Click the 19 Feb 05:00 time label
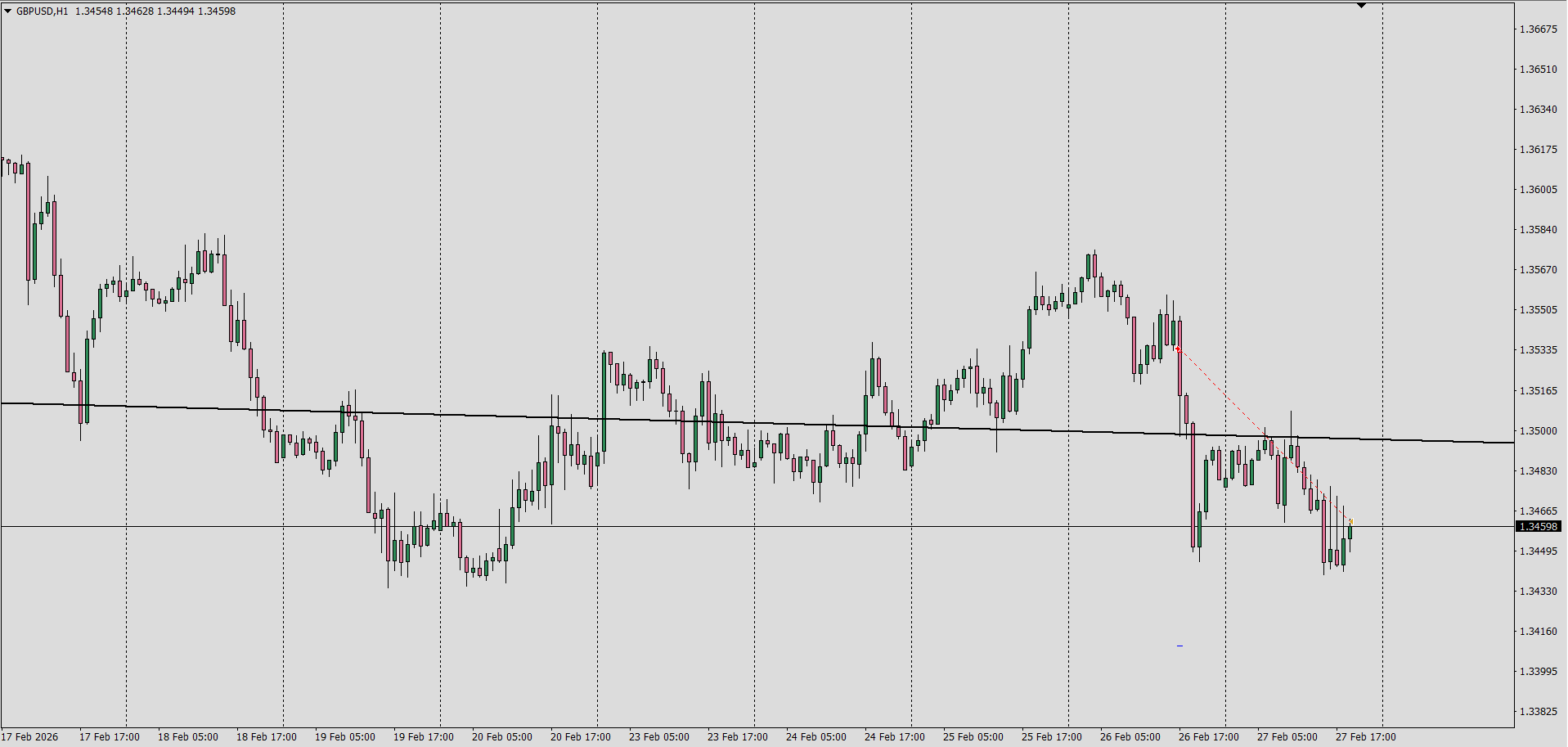Screen dimensions: 1568x747 [x=345, y=737]
